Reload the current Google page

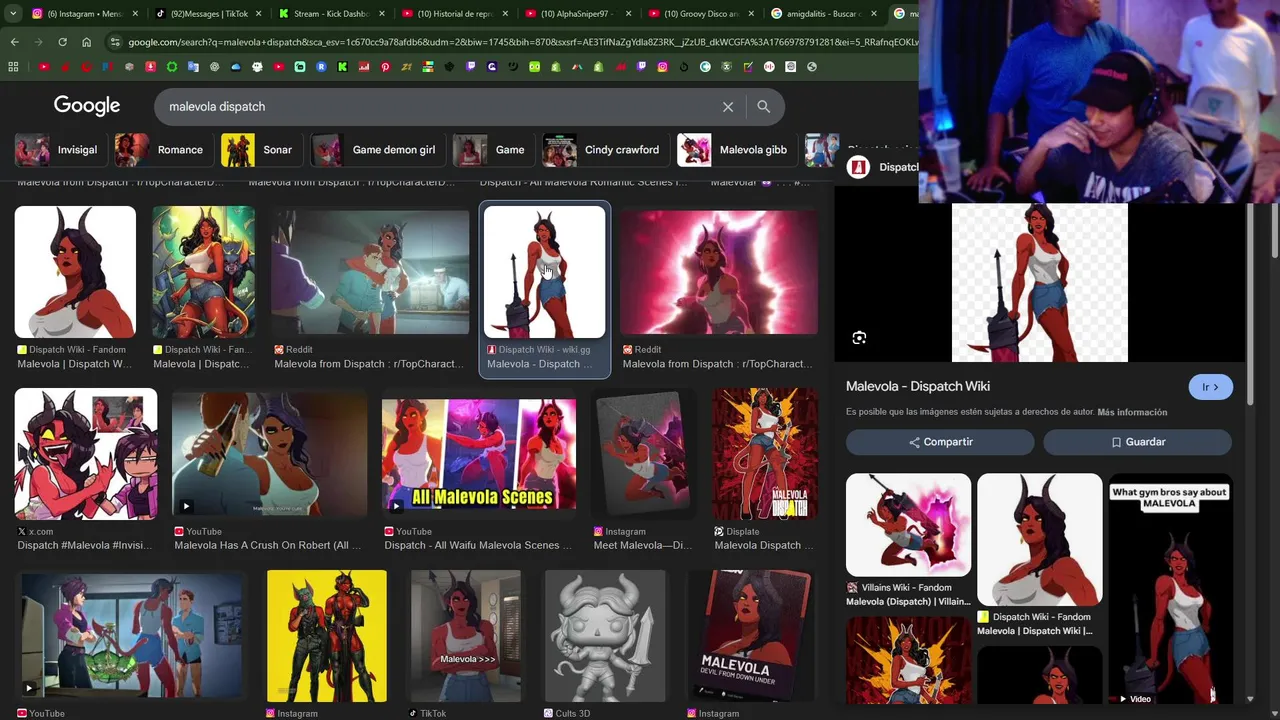[x=62, y=42]
